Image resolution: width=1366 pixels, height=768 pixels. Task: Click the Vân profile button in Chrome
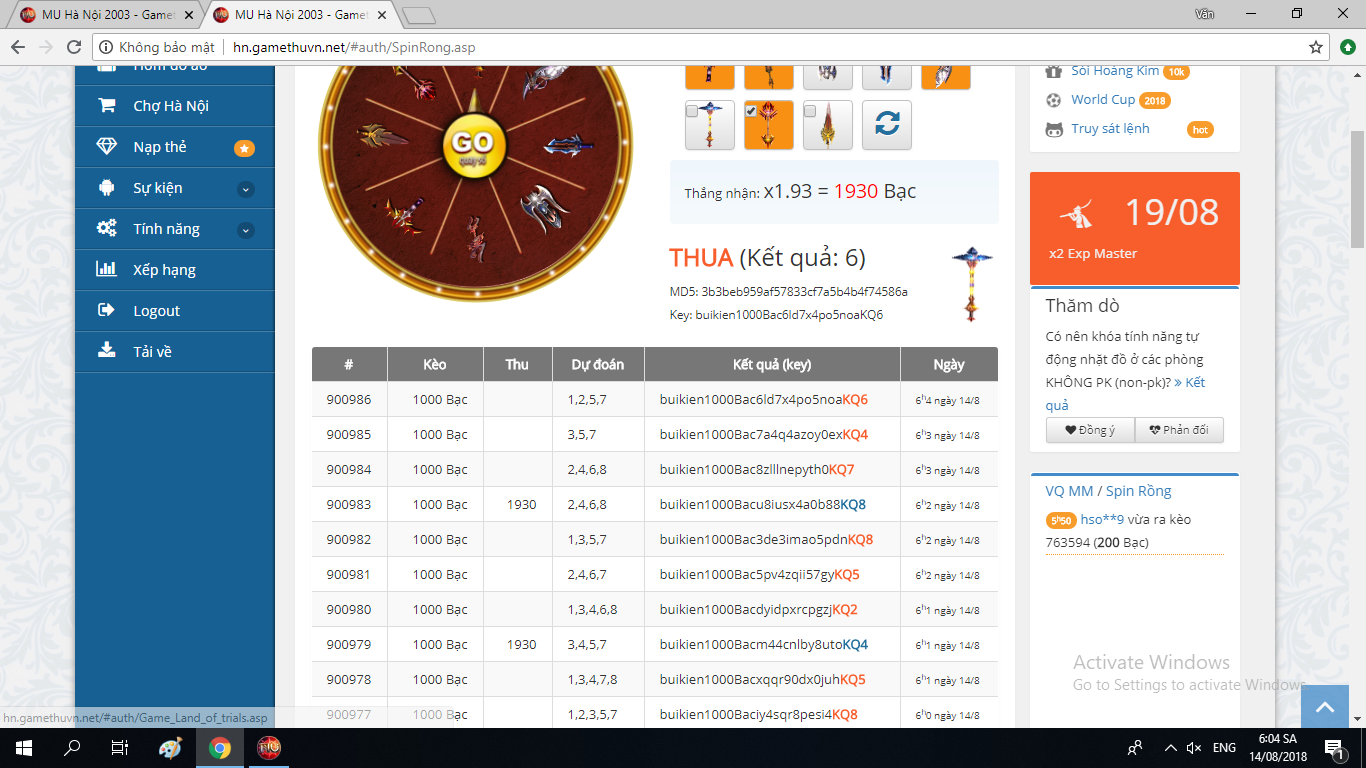(x=1205, y=14)
